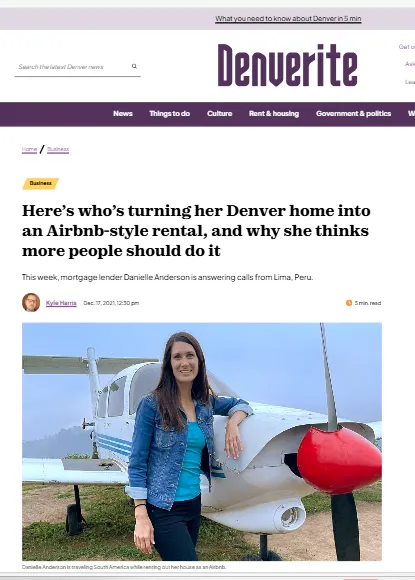The height and width of the screenshot is (580, 415).
Task: Open the Denverite logo homepage
Action: [287, 65]
